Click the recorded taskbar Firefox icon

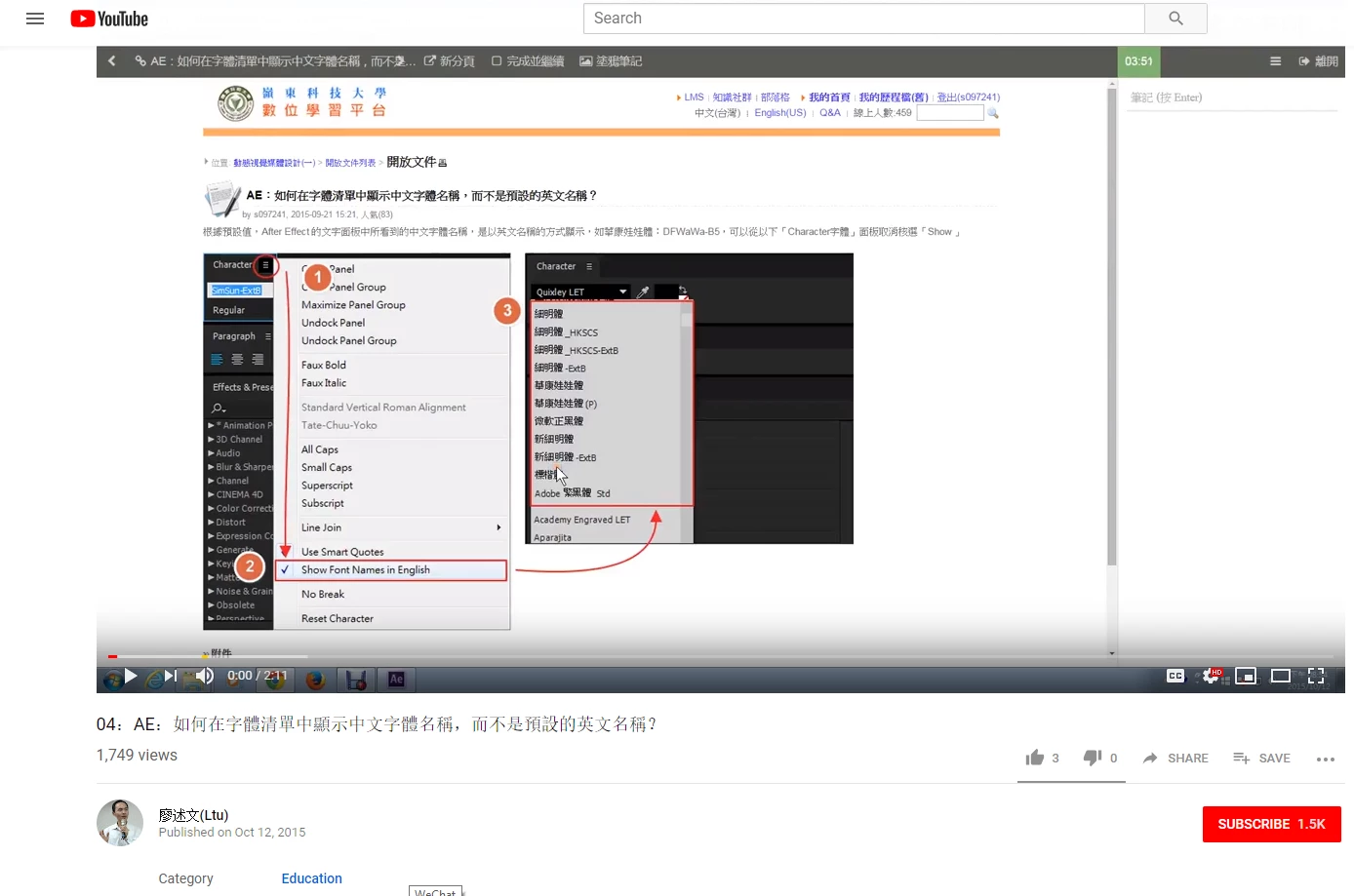[x=316, y=680]
